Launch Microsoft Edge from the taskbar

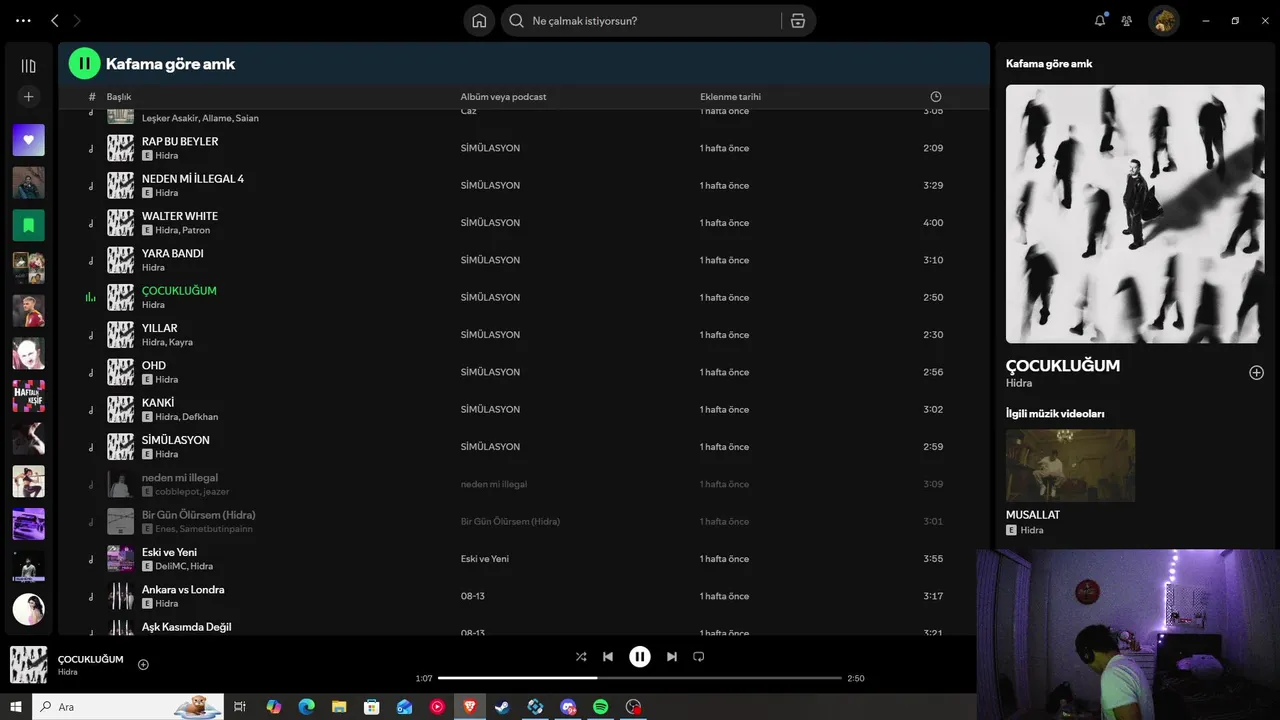pos(306,707)
